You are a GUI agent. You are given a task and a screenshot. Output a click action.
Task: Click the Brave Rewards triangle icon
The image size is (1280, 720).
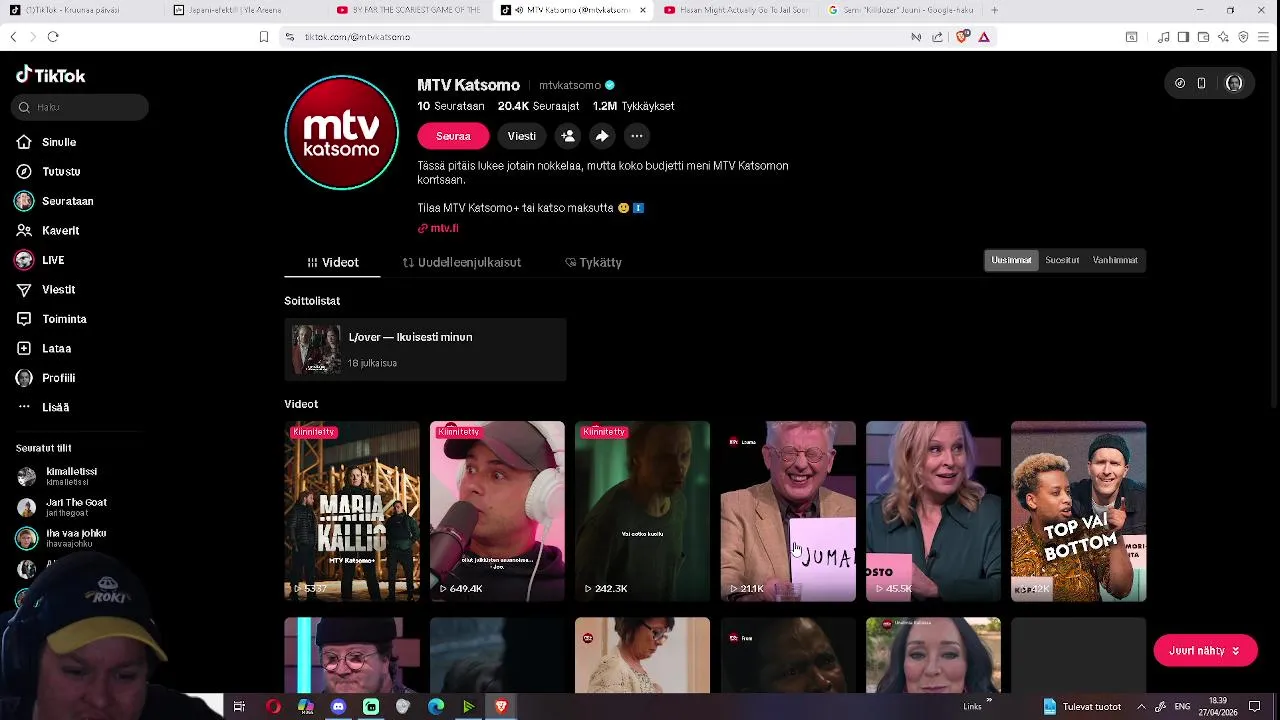pyautogui.click(x=984, y=37)
